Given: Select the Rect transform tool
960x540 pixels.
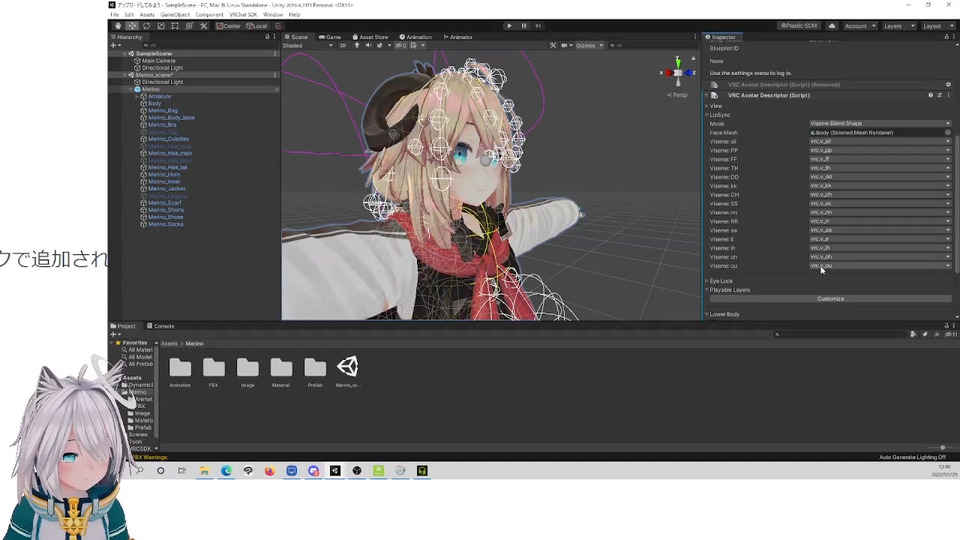Looking at the screenshot, I should 174,26.
